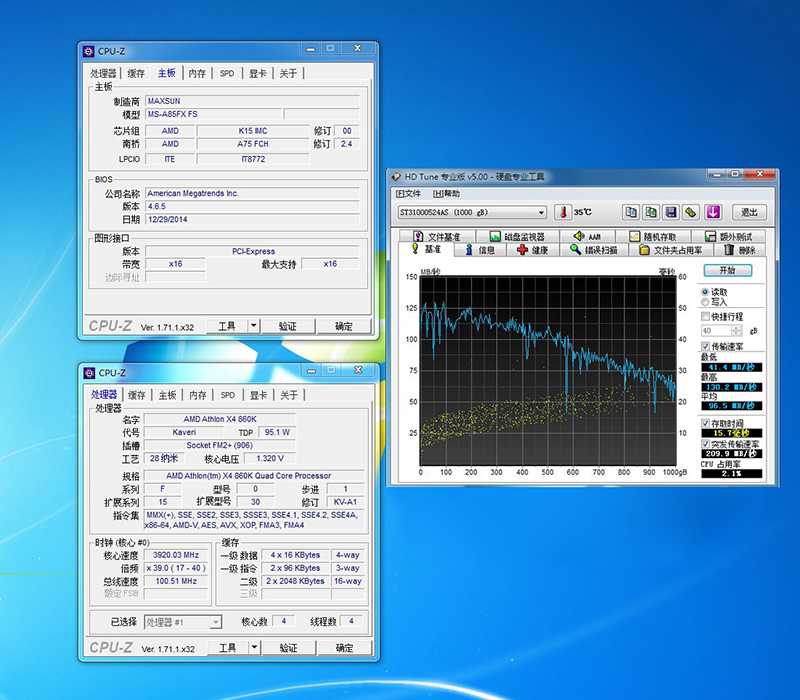Copy text results with first HD Tune toolbar icon
The height and width of the screenshot is (700, 800).
coord(631,212)
